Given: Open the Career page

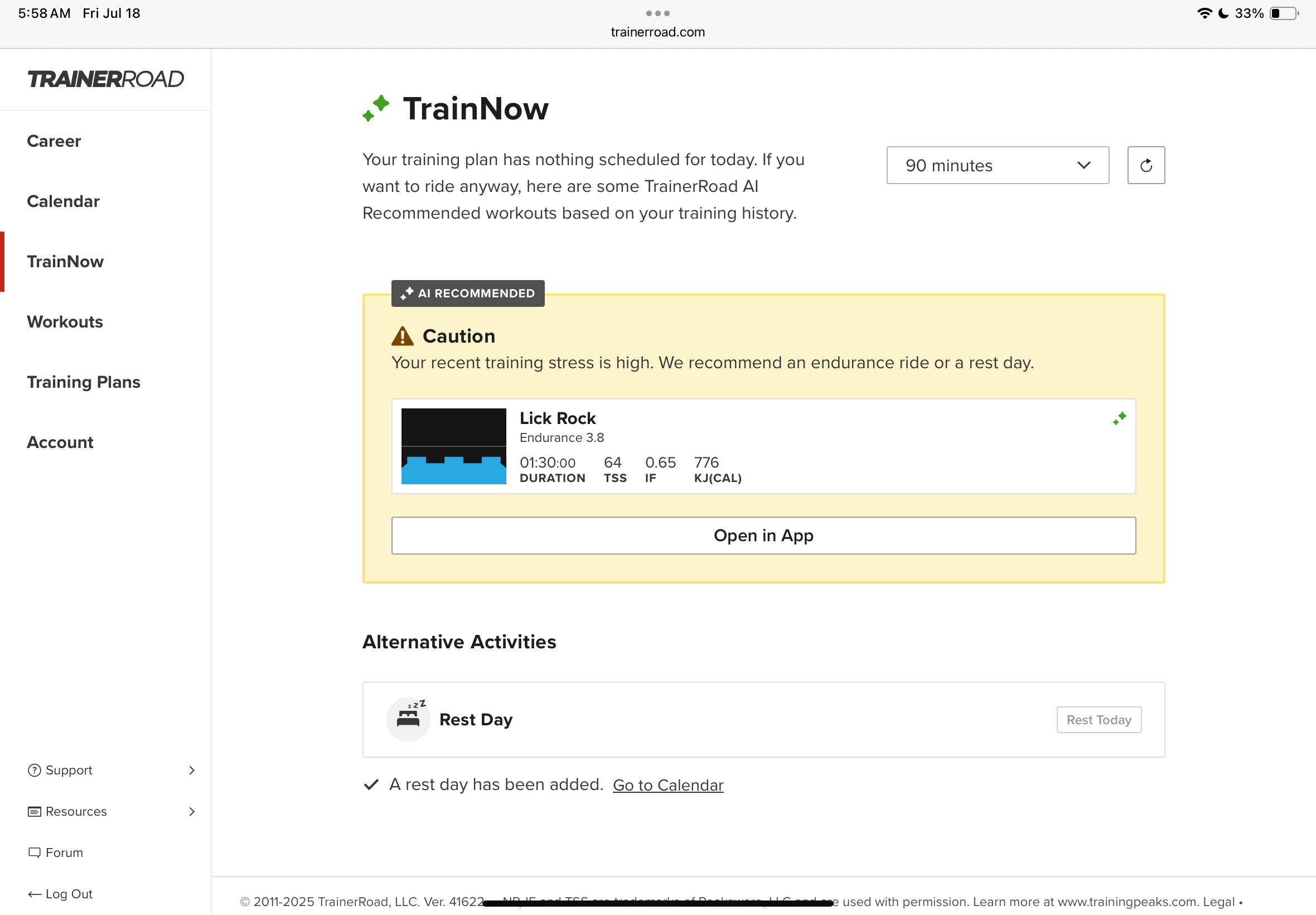Looking at the screenshot, I should click(x=54, y=141).
